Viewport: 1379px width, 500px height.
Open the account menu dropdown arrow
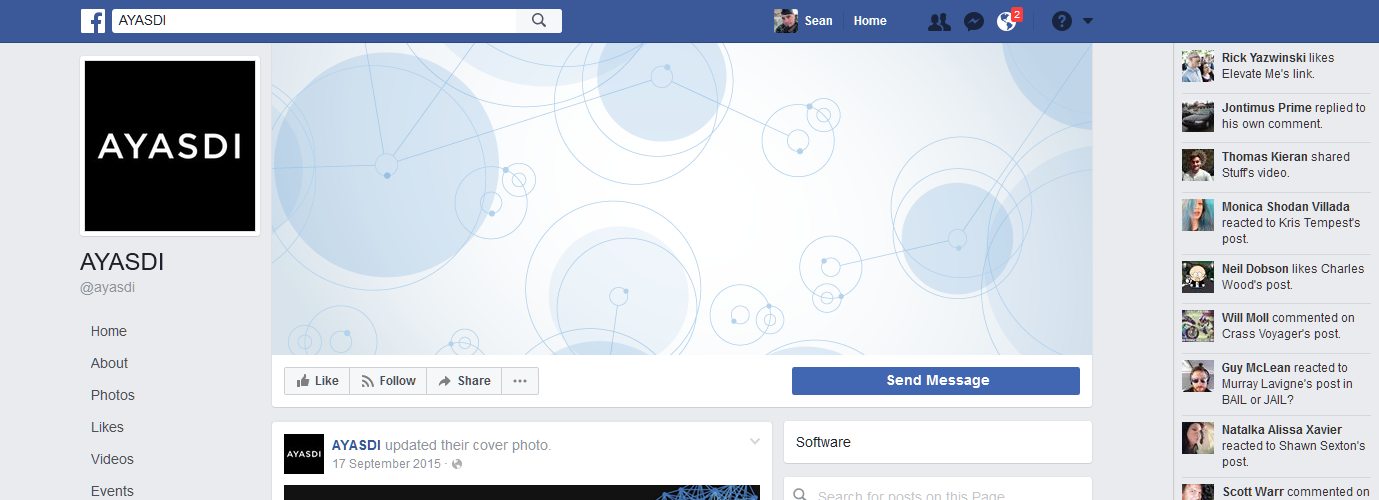point(1088,21)
